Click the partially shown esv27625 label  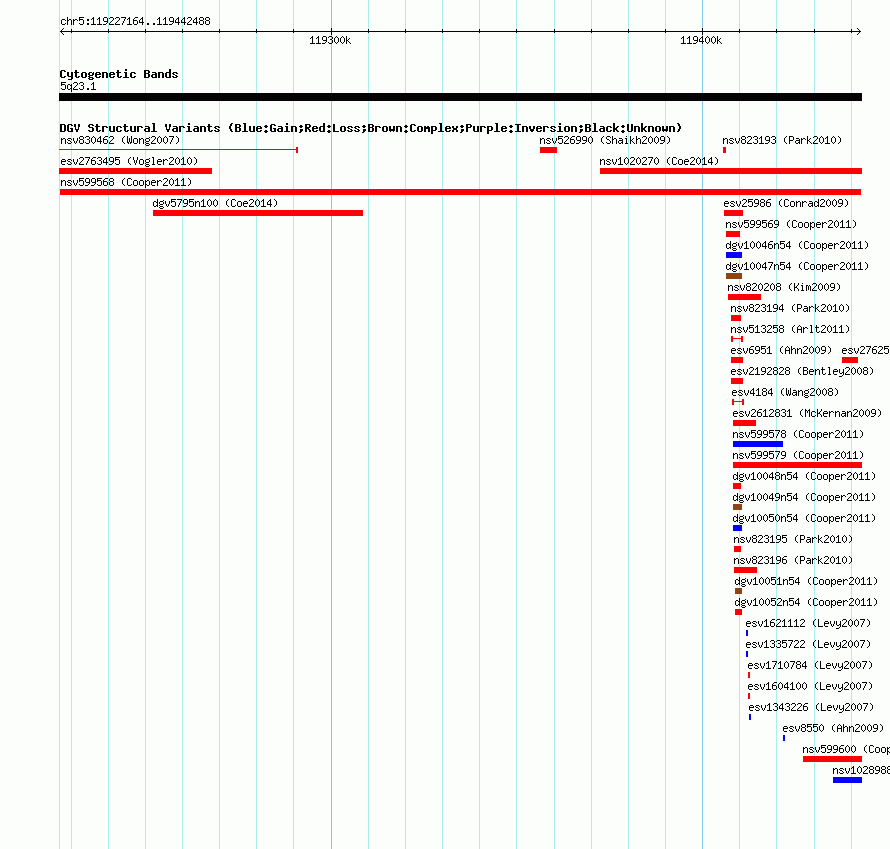pos(865,350)
